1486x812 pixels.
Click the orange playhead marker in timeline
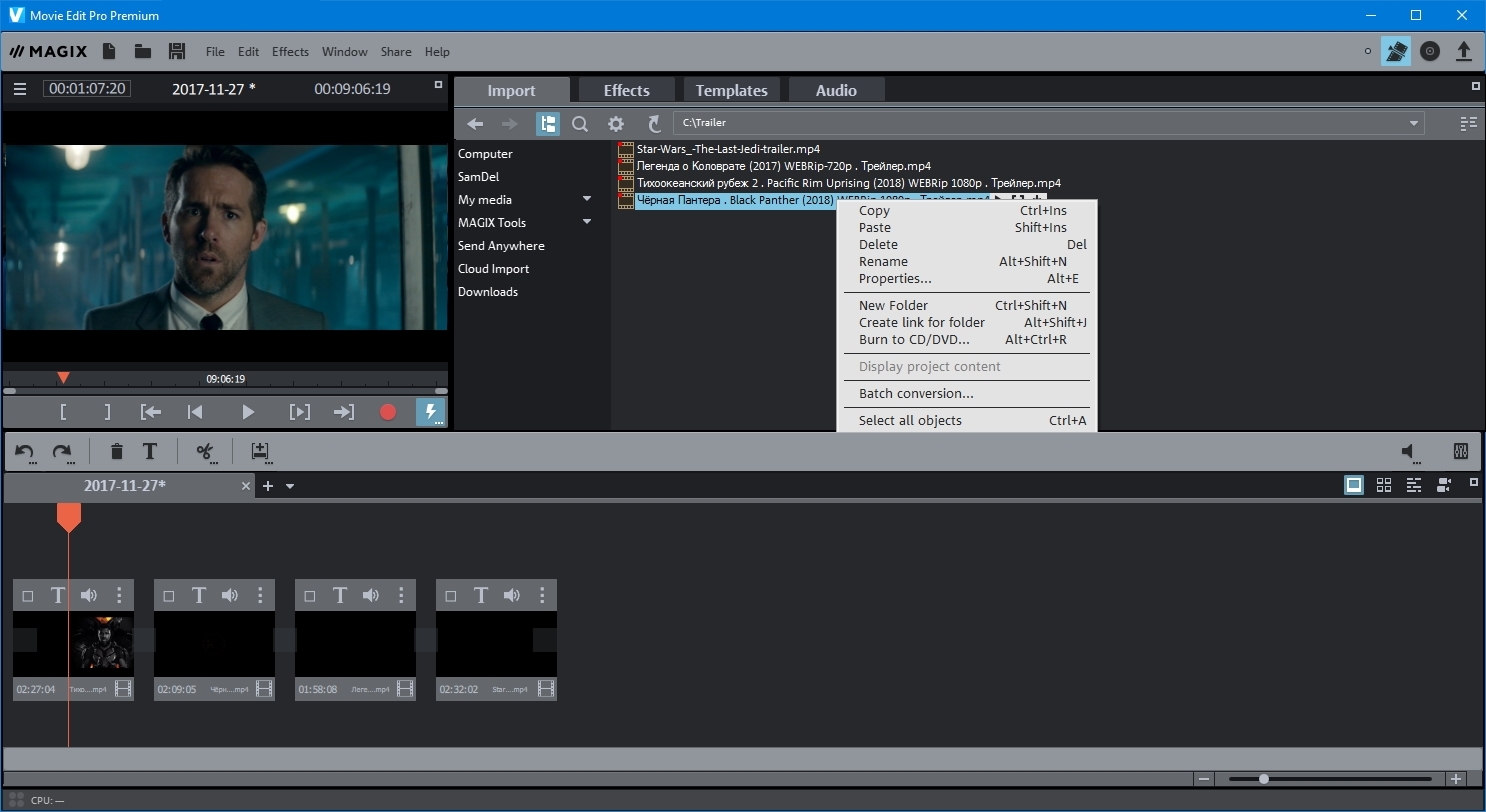tap(68, 517)
